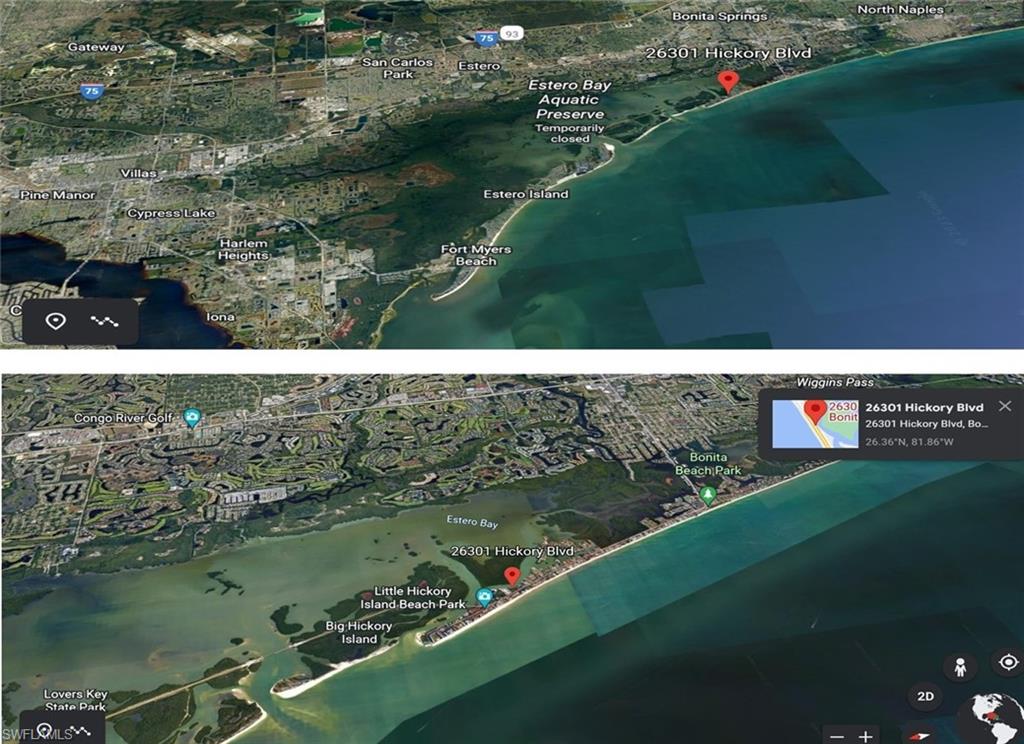Close the 26301 Hickory Blvd info card
Image resolution: width=1024 pixels, height=744 pixels.
coord(1005,406)
